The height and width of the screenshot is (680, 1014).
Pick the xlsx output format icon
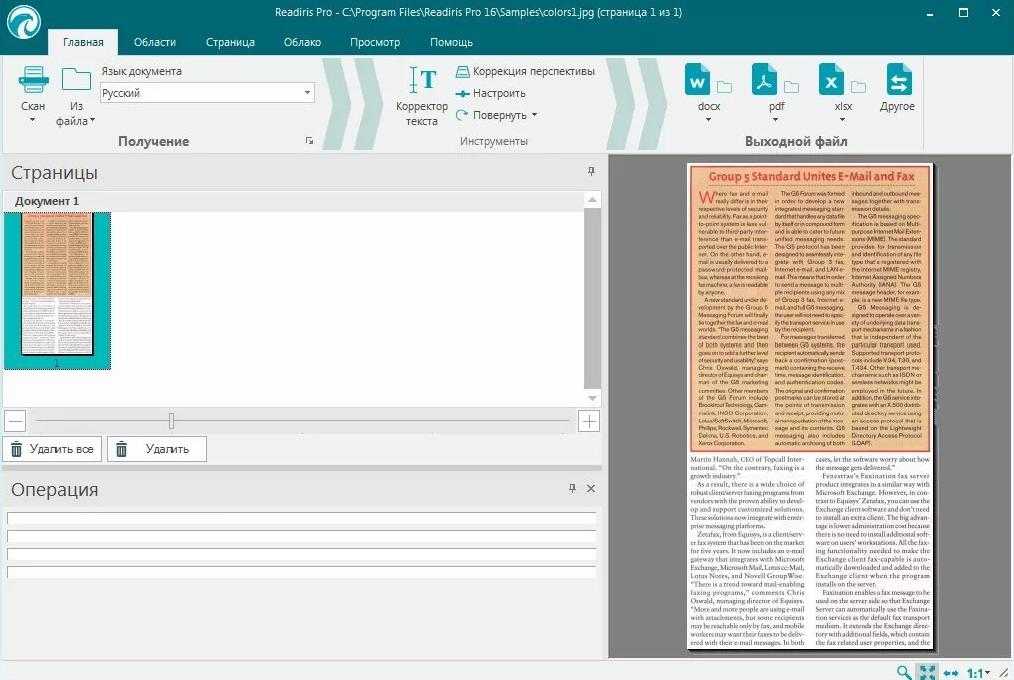click(x=832, y=80)
